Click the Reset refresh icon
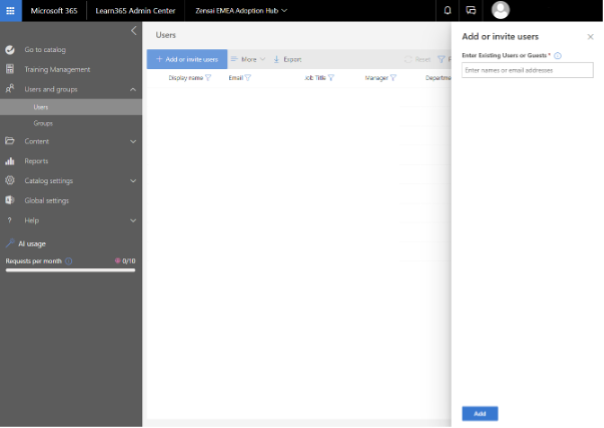604x428 pixels. click(408, 59)
